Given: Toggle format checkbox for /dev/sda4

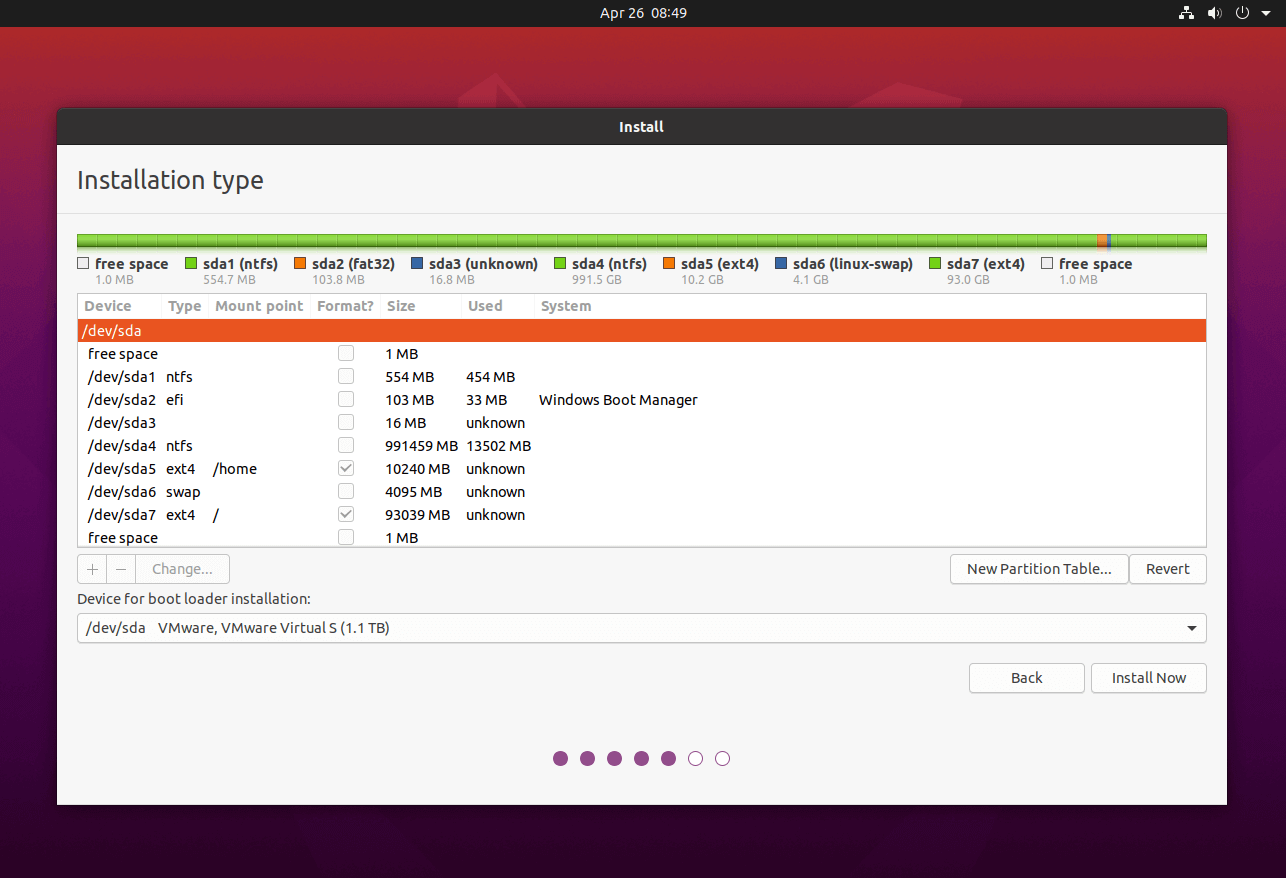Looking at the screenshot, I should tap(346, 446).
